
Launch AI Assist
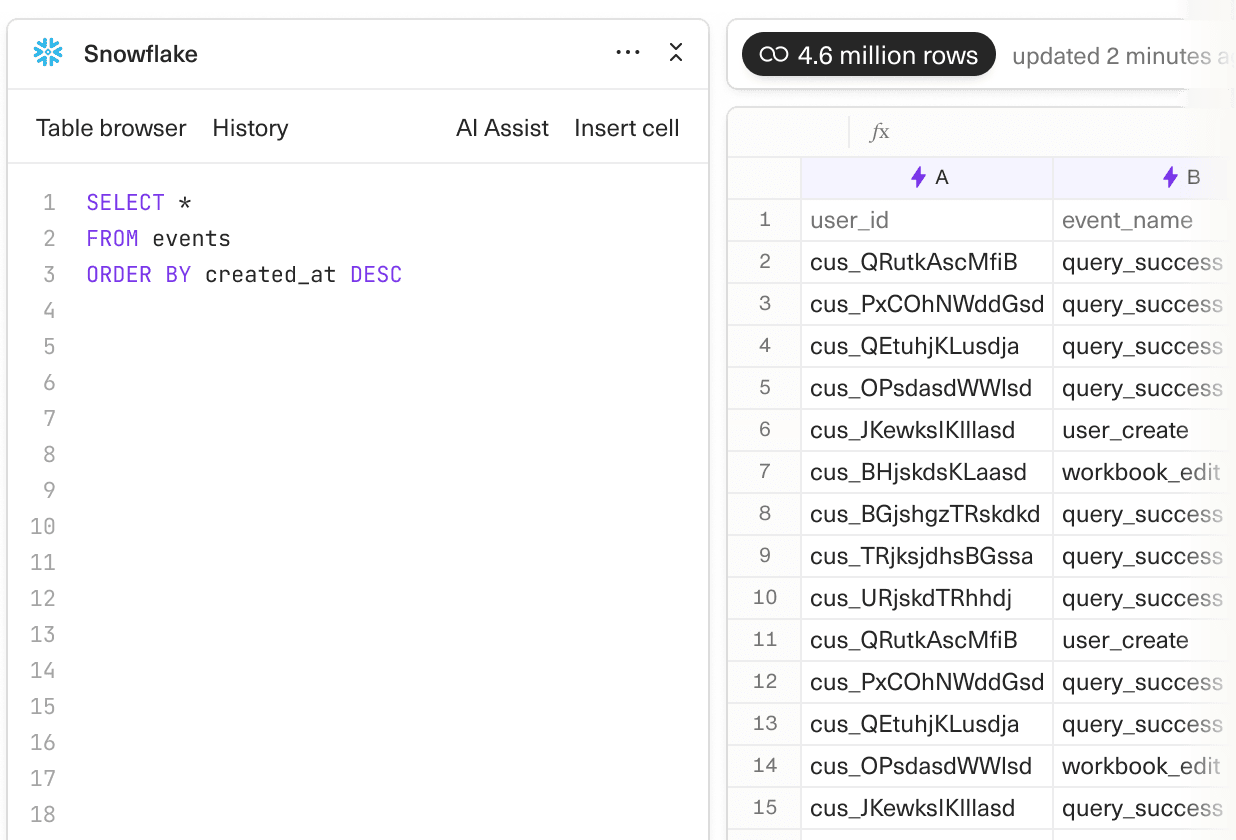coord(502,128)
